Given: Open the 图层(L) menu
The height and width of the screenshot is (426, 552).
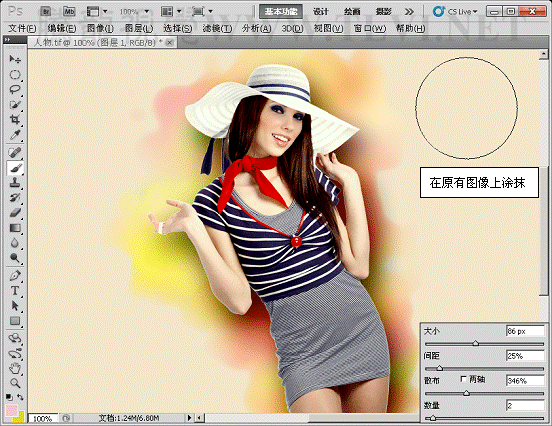Looking at the screenshot, I should coord(139,28).
